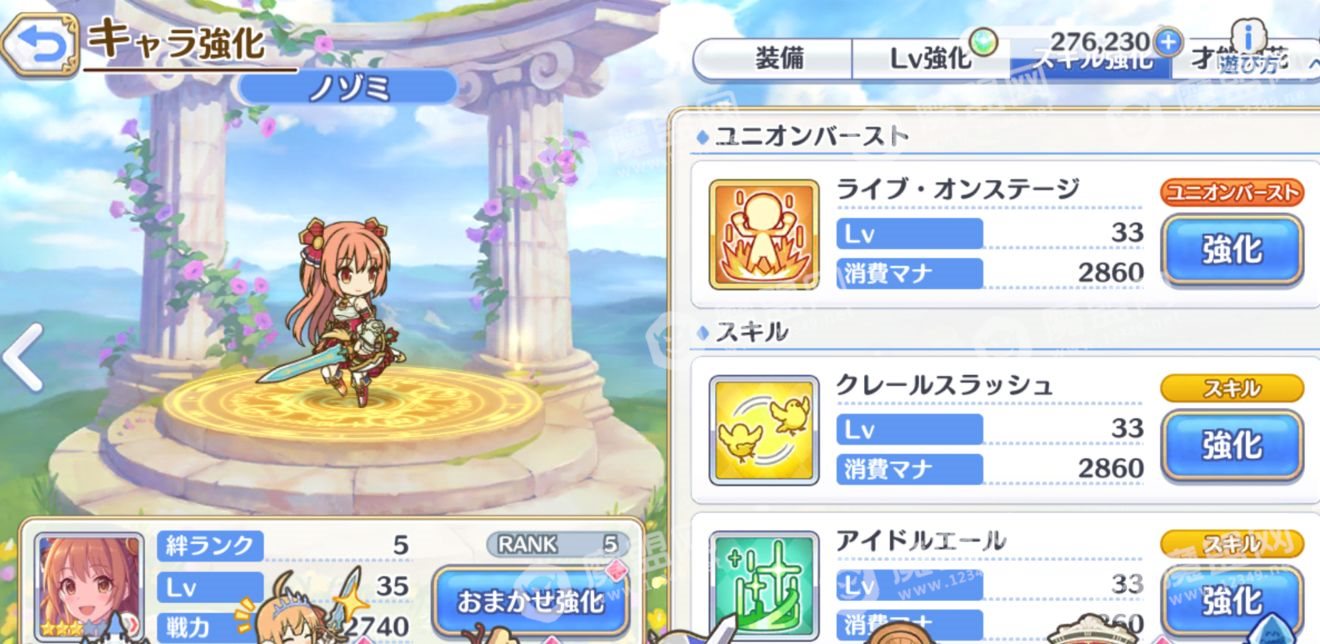The width and height of the screenshot is (1320, 644).
Task: Click 強化 for ライブ・オンステージ
Action: pos(1232,249)
